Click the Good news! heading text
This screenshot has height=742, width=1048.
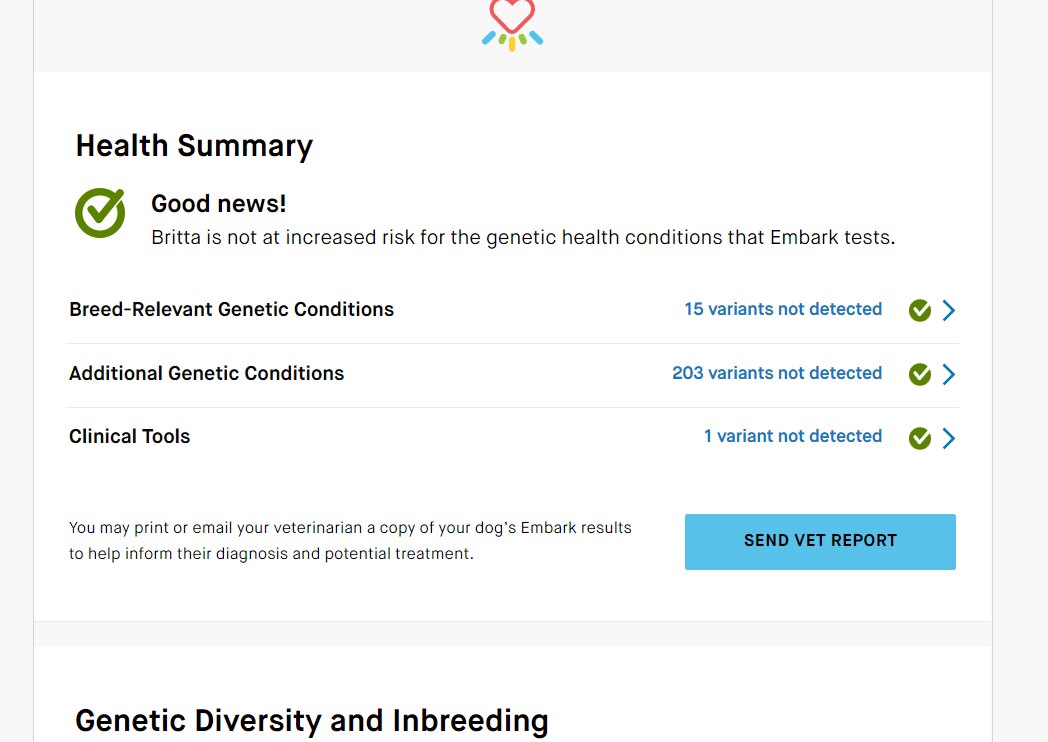point(219,204)
